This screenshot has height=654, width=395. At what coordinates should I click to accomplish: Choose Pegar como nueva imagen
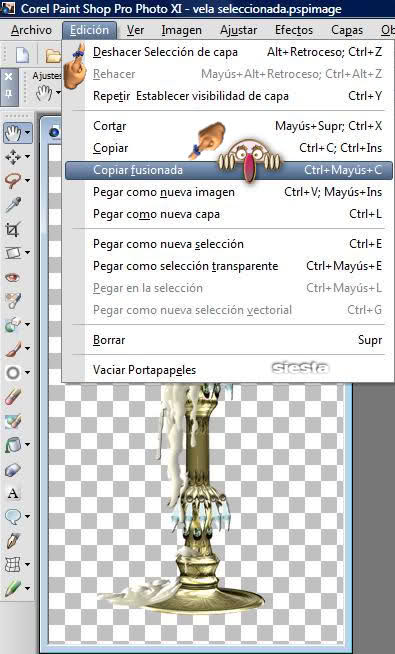pyautogui.click(x=229, y=192)
